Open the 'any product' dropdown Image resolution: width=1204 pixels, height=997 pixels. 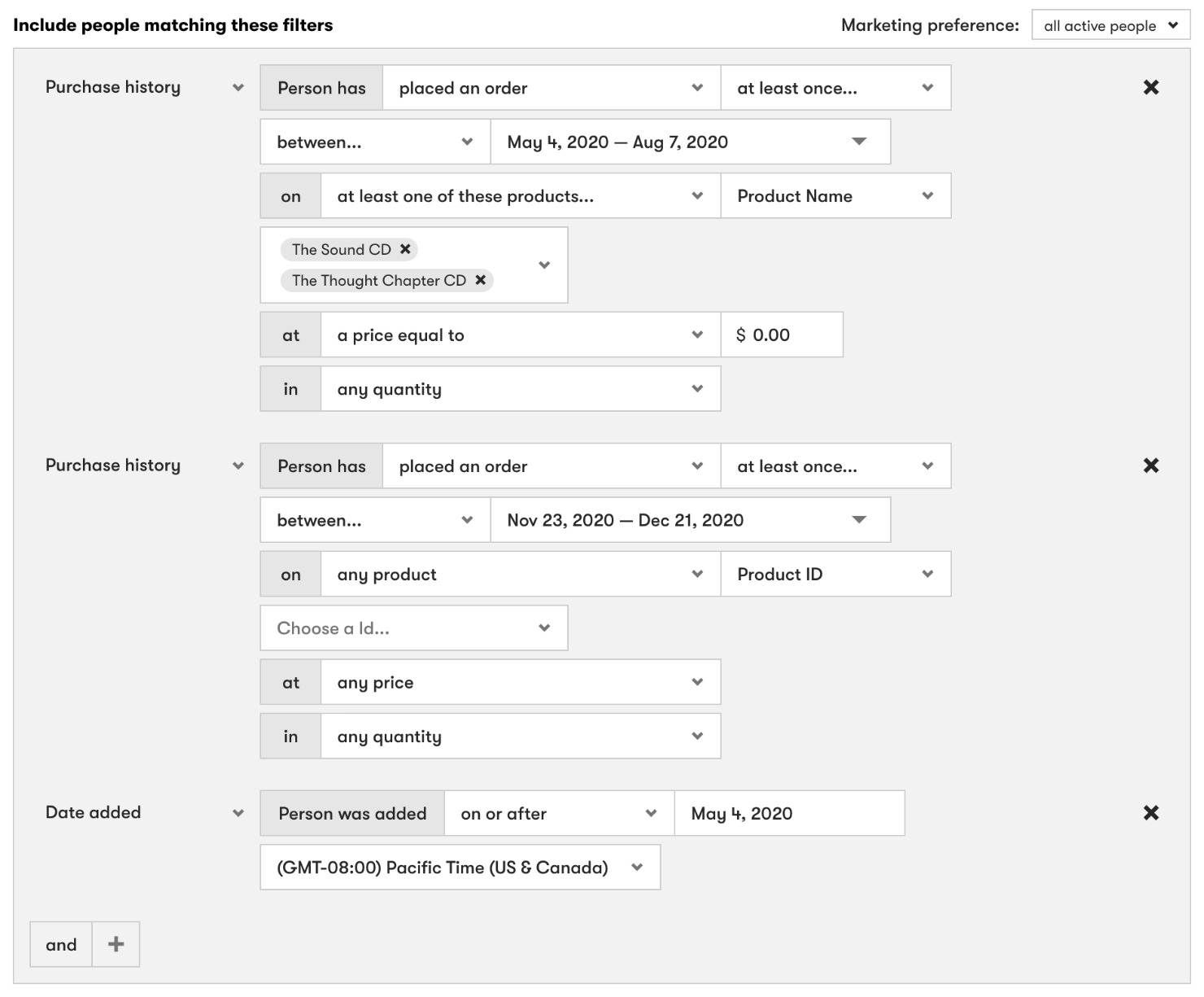(520, 575)
